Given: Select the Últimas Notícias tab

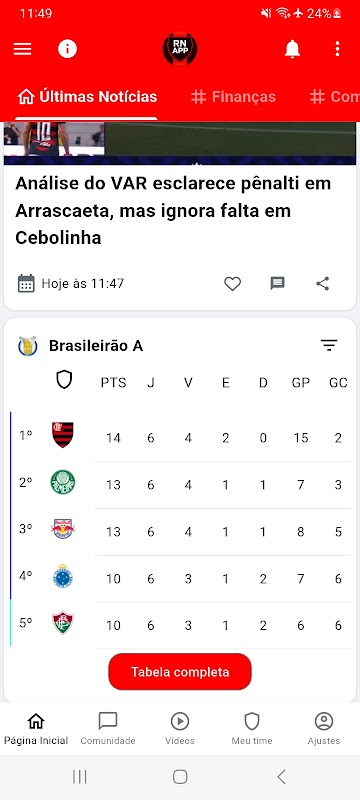Looking at the screenshot, I should (87, 97).
